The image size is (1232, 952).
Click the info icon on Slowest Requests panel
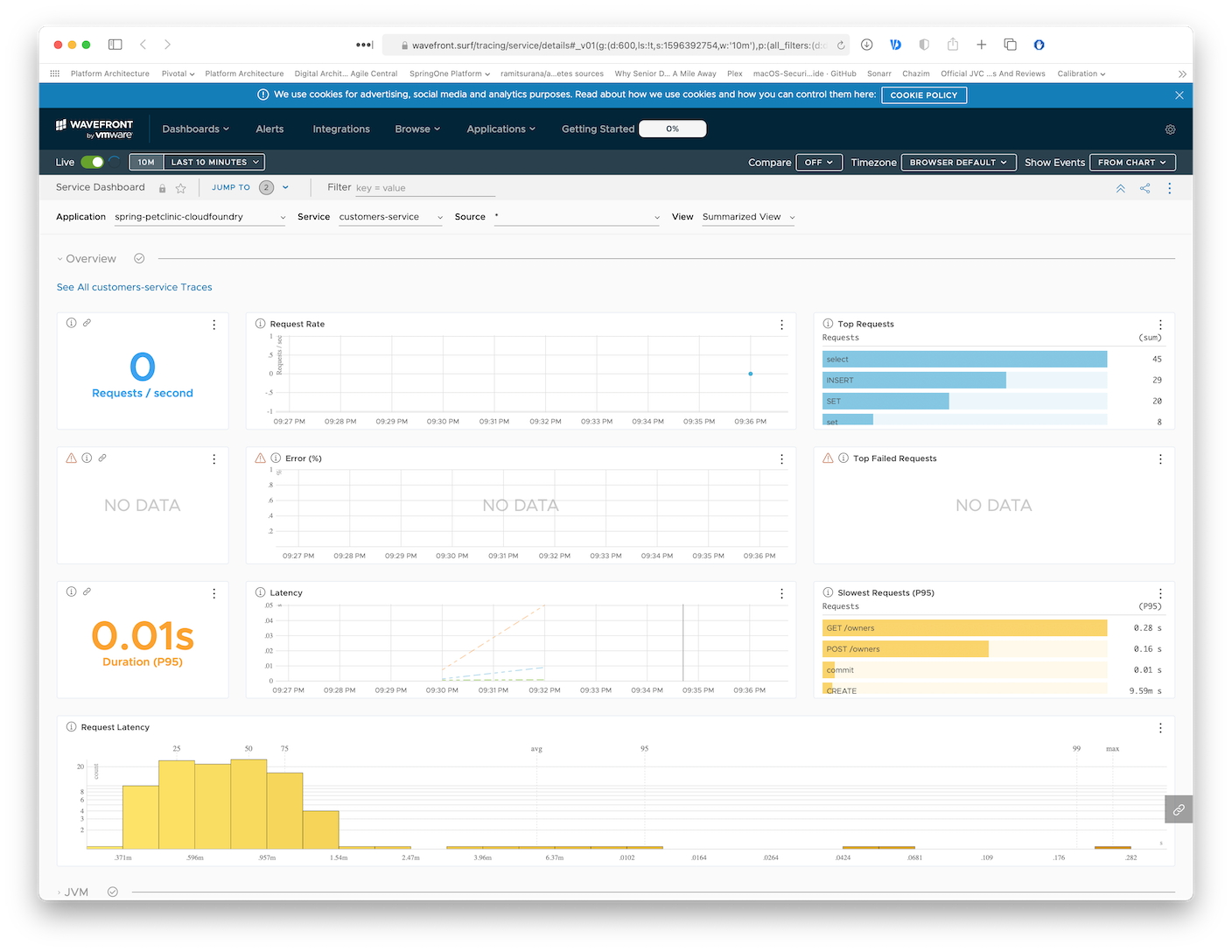tap(828, 592)
